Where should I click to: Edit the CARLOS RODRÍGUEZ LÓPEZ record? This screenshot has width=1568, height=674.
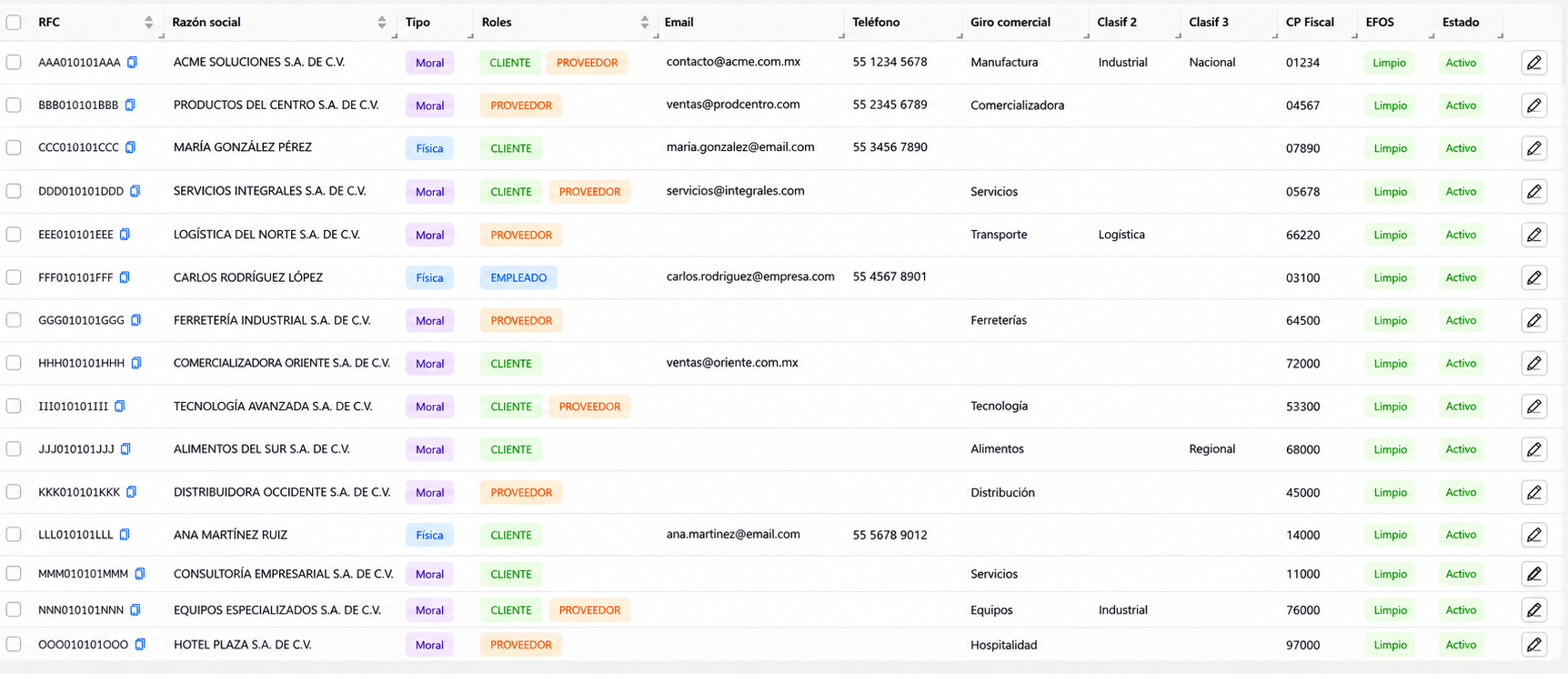1533,277
